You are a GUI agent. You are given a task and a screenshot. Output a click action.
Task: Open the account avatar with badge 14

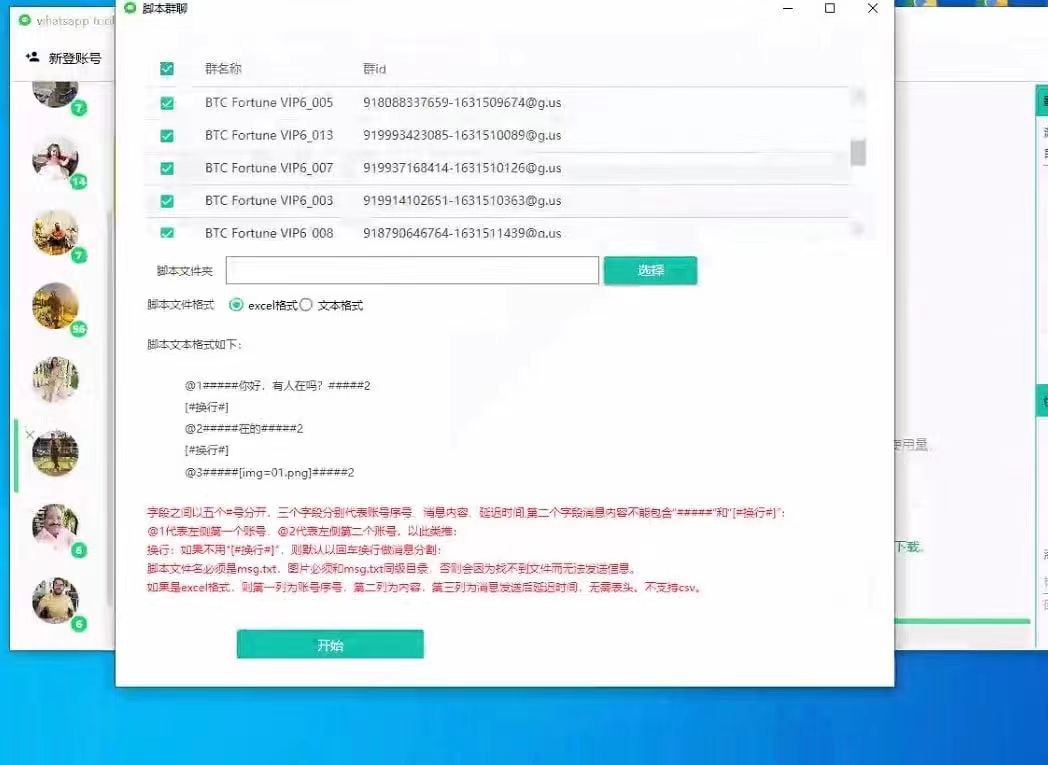55,159
